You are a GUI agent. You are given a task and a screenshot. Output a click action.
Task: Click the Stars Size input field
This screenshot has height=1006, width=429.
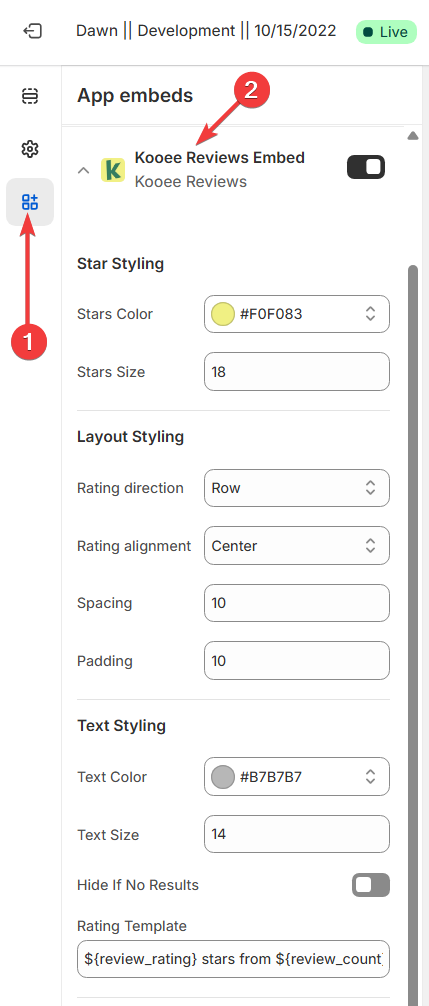pyautogui.click(x=297, y=371)
